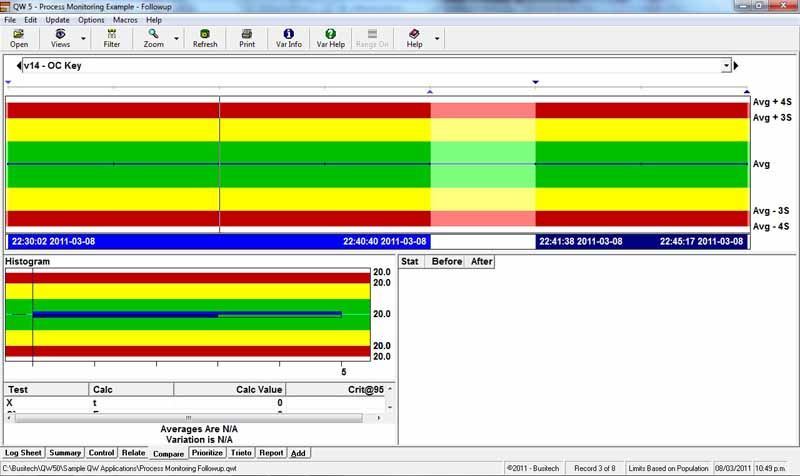Click the After column header

[481, 262]
